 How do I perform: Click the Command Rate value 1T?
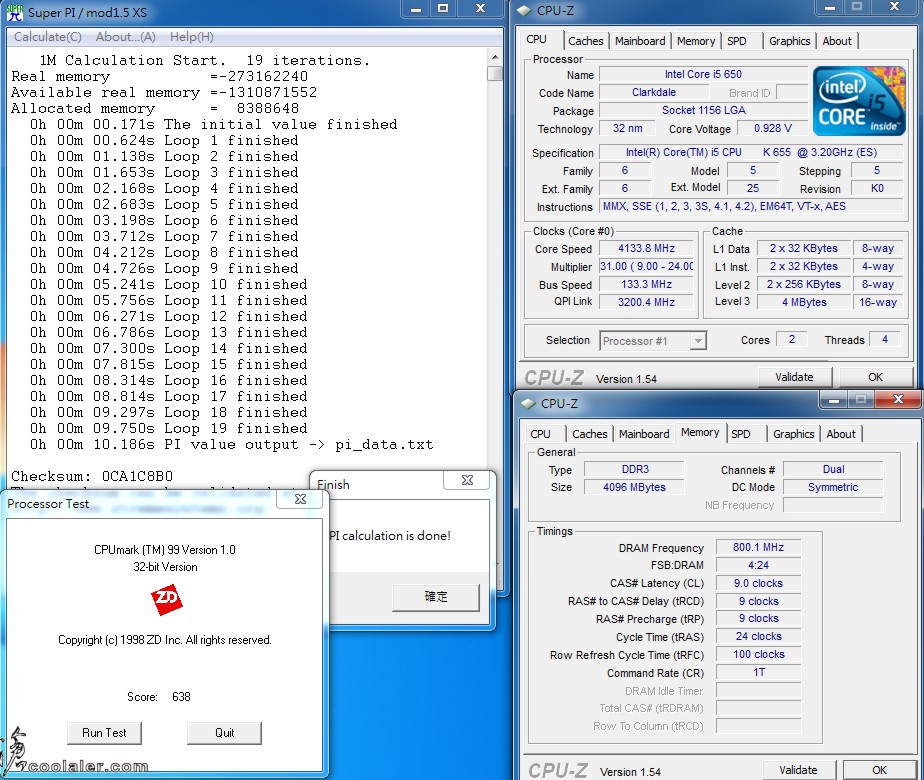click(x=758, y=672)
